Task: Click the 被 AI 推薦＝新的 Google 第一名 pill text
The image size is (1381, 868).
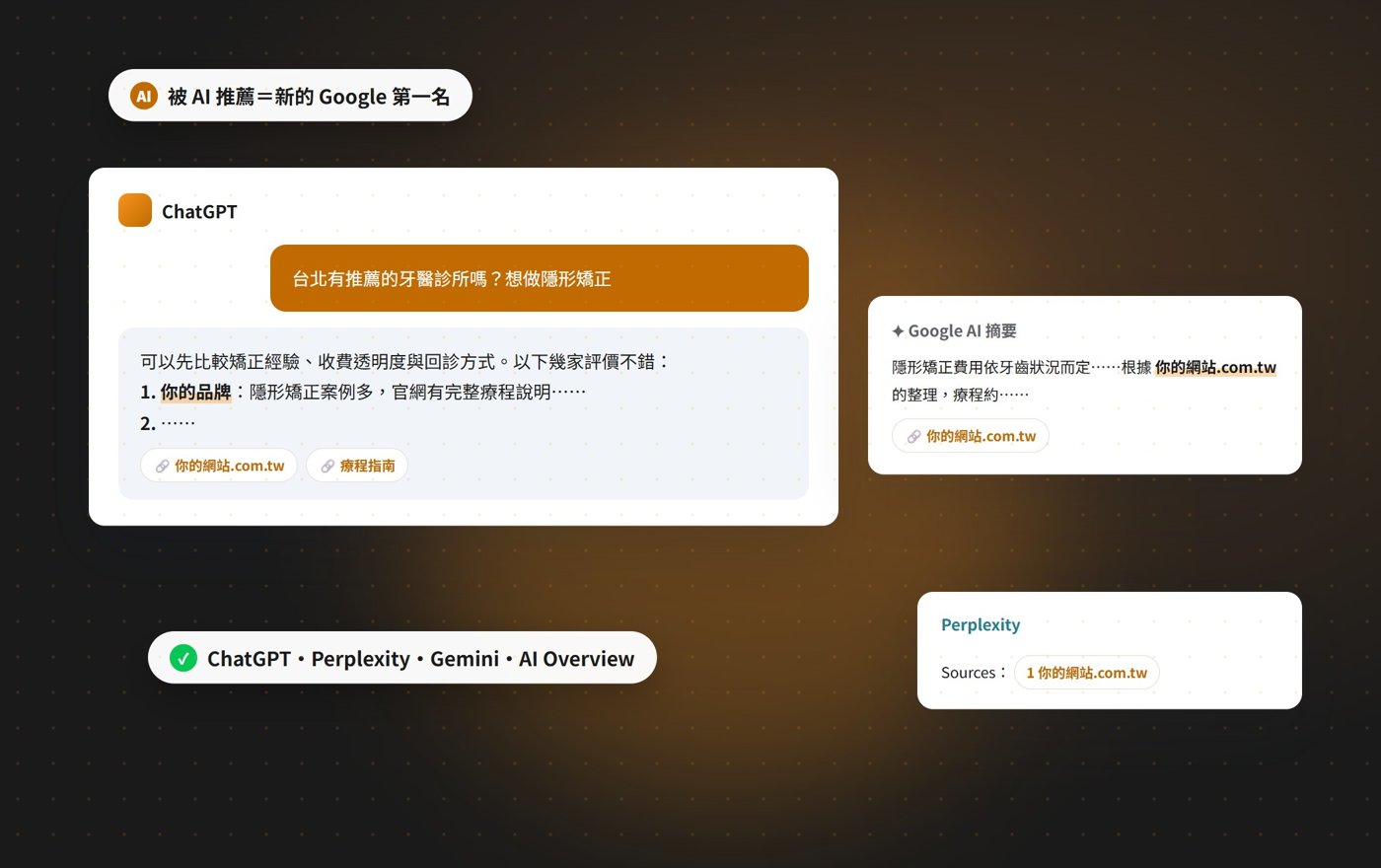Action: 309,96
